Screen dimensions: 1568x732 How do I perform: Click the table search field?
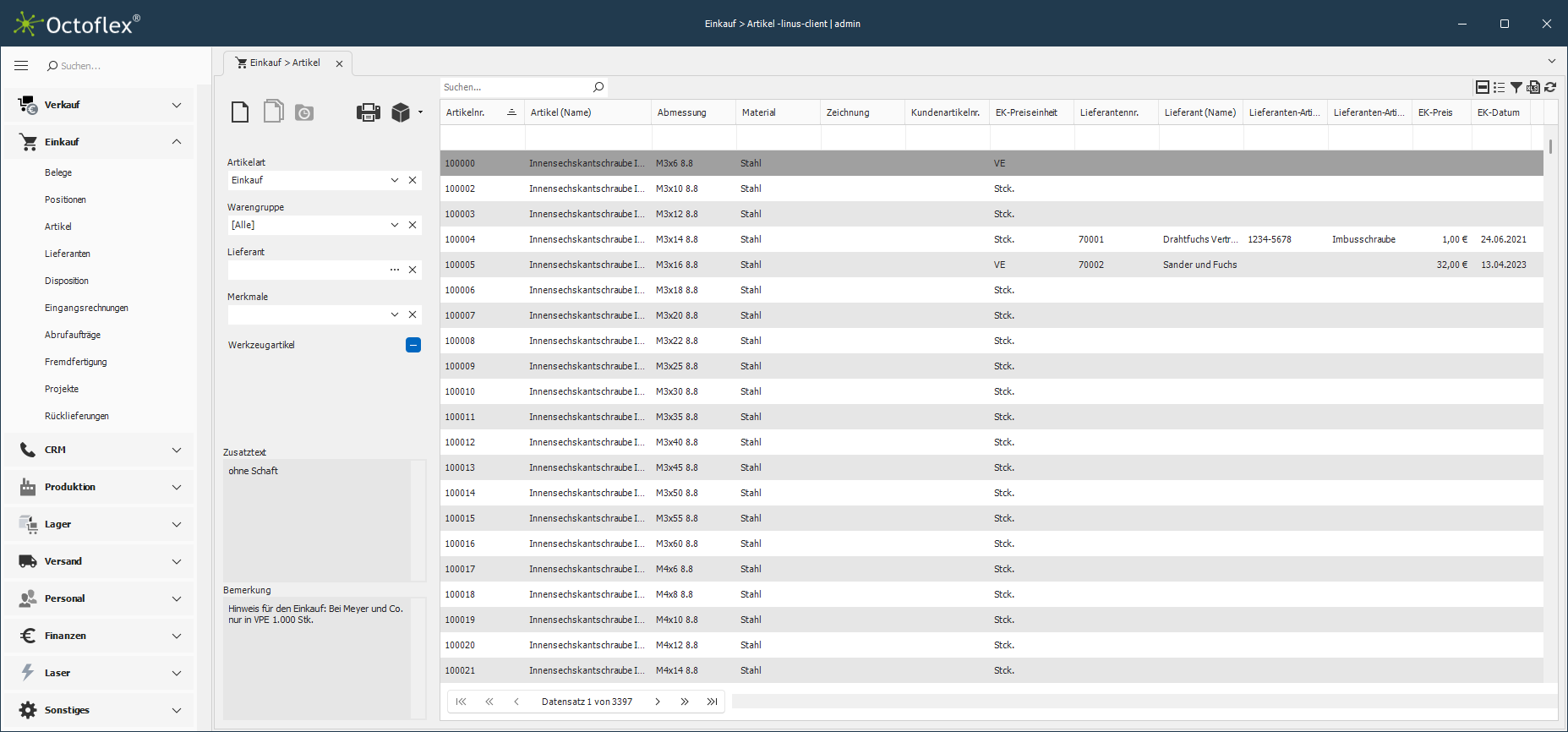[x=516, y=87]
